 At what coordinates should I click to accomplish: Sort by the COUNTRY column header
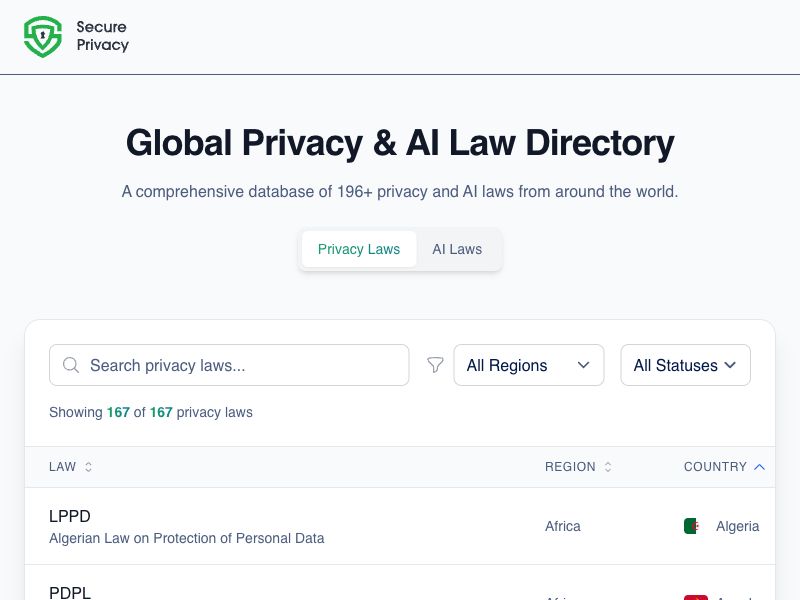[715, 467]
